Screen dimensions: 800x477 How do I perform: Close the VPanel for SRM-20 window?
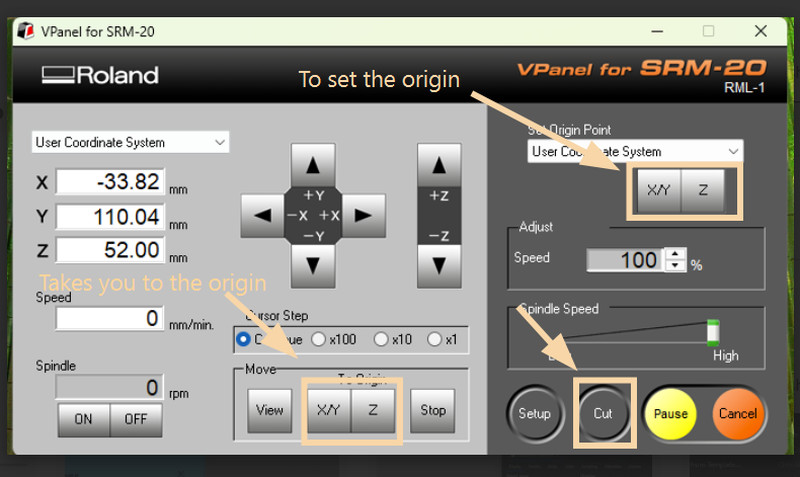click(761, 31)
